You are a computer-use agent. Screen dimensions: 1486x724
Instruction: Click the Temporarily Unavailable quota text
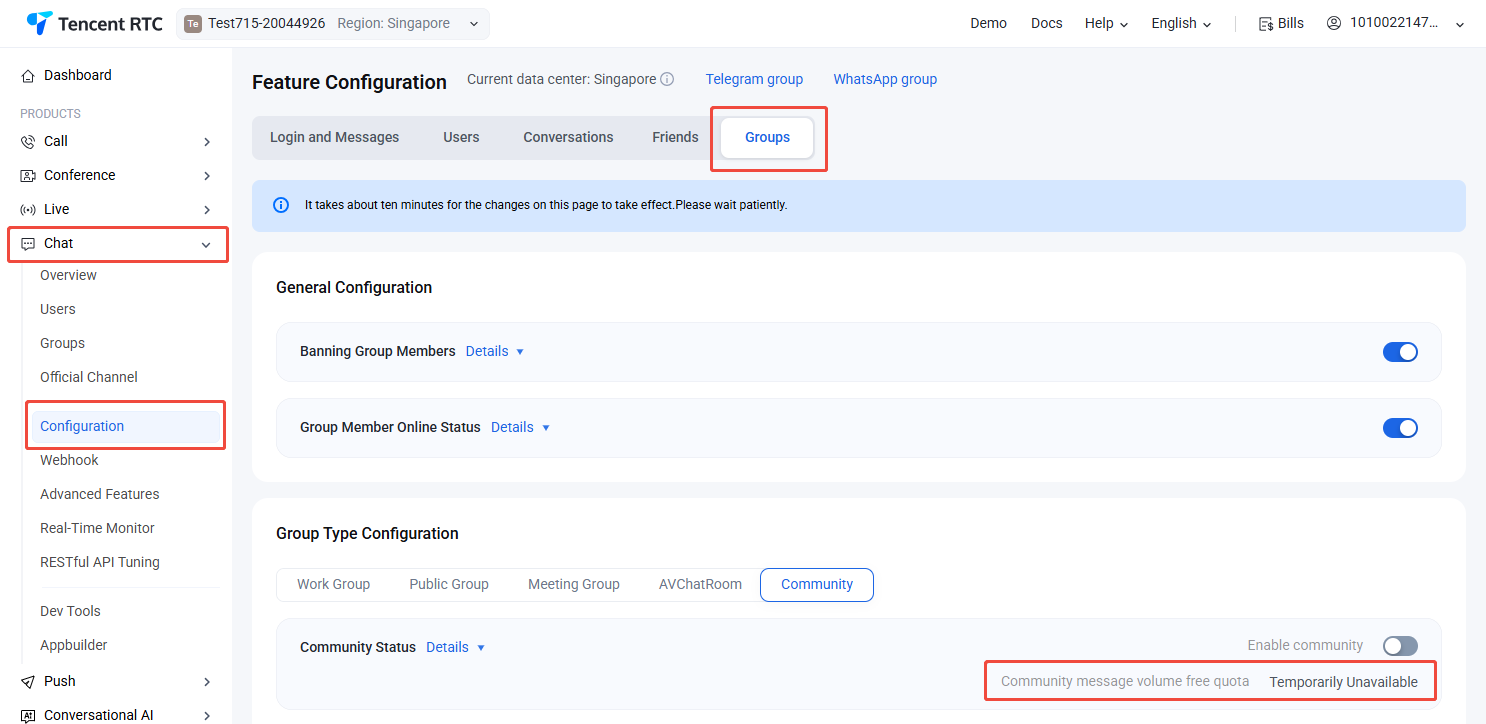coord(1344,682)
